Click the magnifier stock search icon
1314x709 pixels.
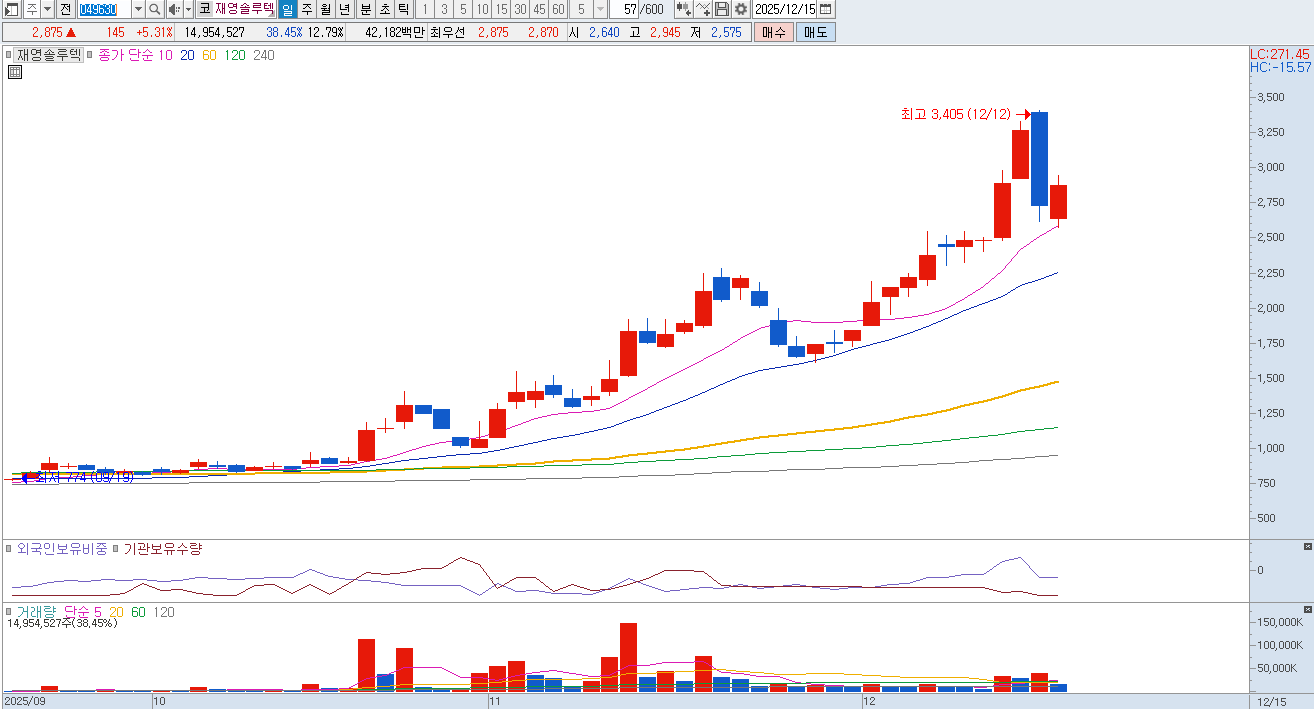(155, 9)
